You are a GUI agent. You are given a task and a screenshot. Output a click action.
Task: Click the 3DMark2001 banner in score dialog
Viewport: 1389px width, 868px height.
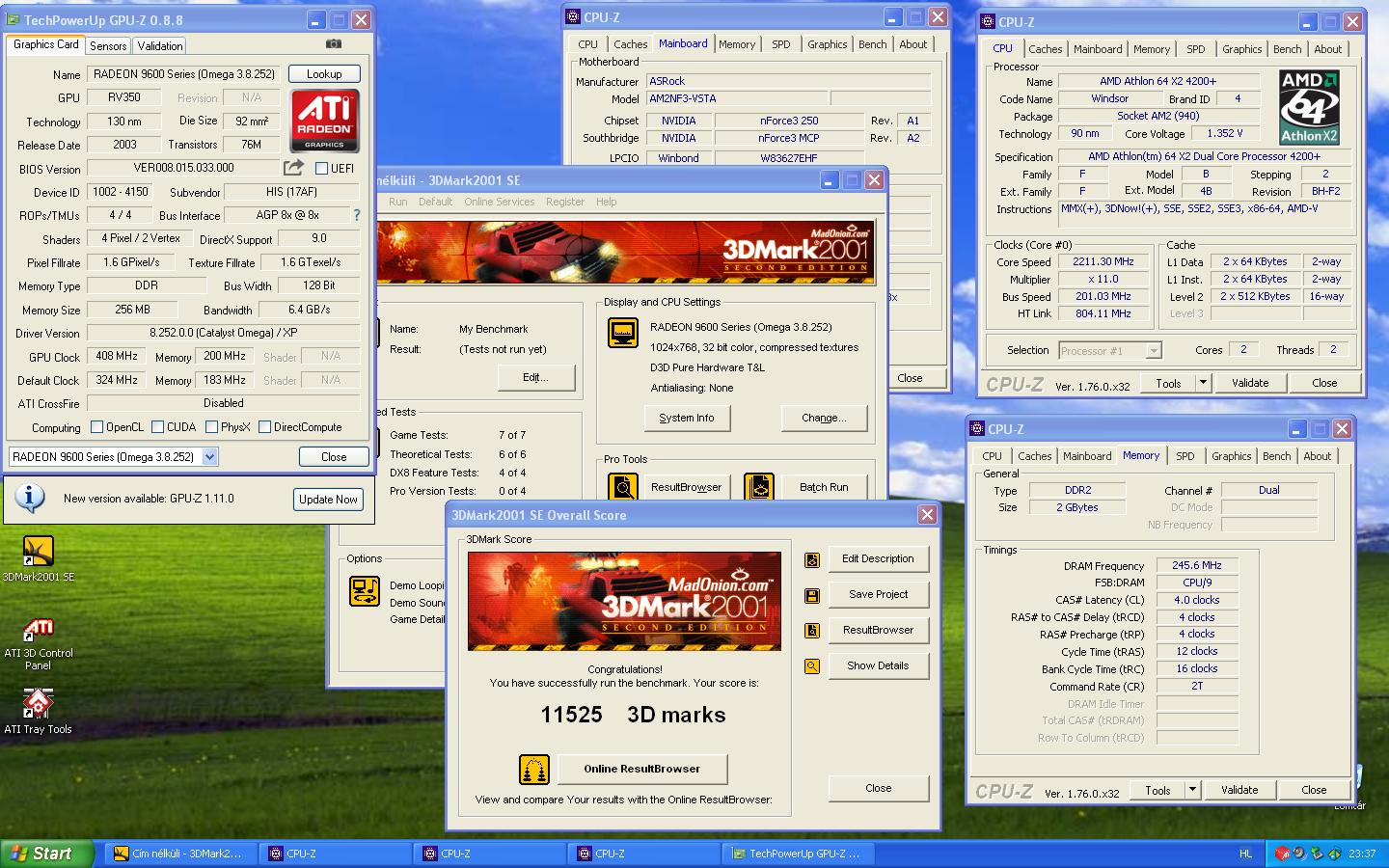(x=624, y=600)
